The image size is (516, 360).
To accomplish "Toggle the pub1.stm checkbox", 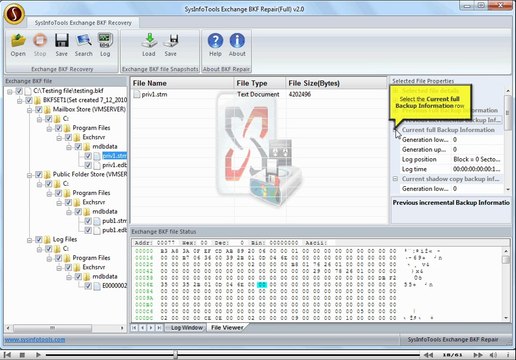I will pos(88,221).
